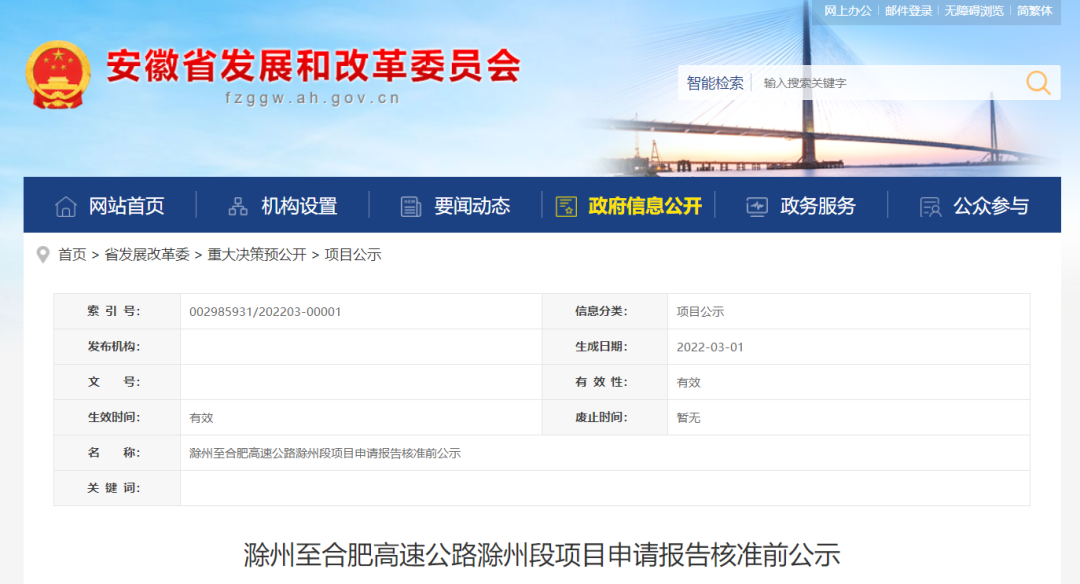Click the news page icon beside 要闻动态
Viewport: 1080px width, 584px height.
(x=411, y=207)
